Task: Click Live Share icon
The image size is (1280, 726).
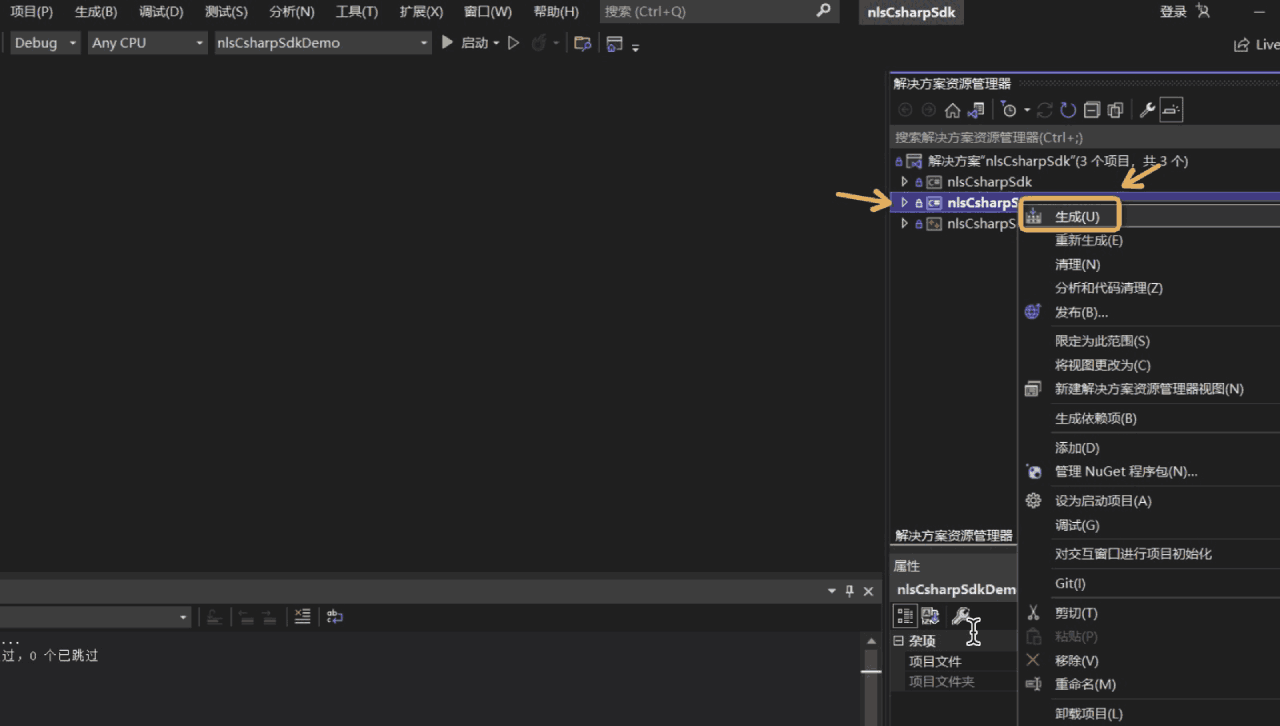Action: coord(1241,44)
